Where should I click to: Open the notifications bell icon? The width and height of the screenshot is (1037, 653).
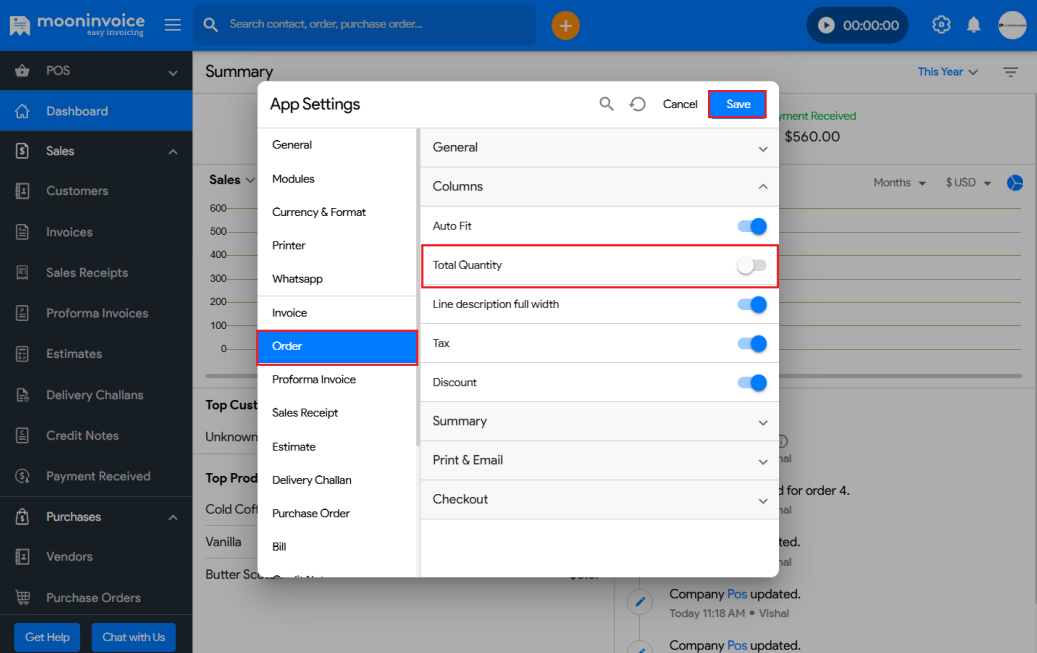click(973, 25)
